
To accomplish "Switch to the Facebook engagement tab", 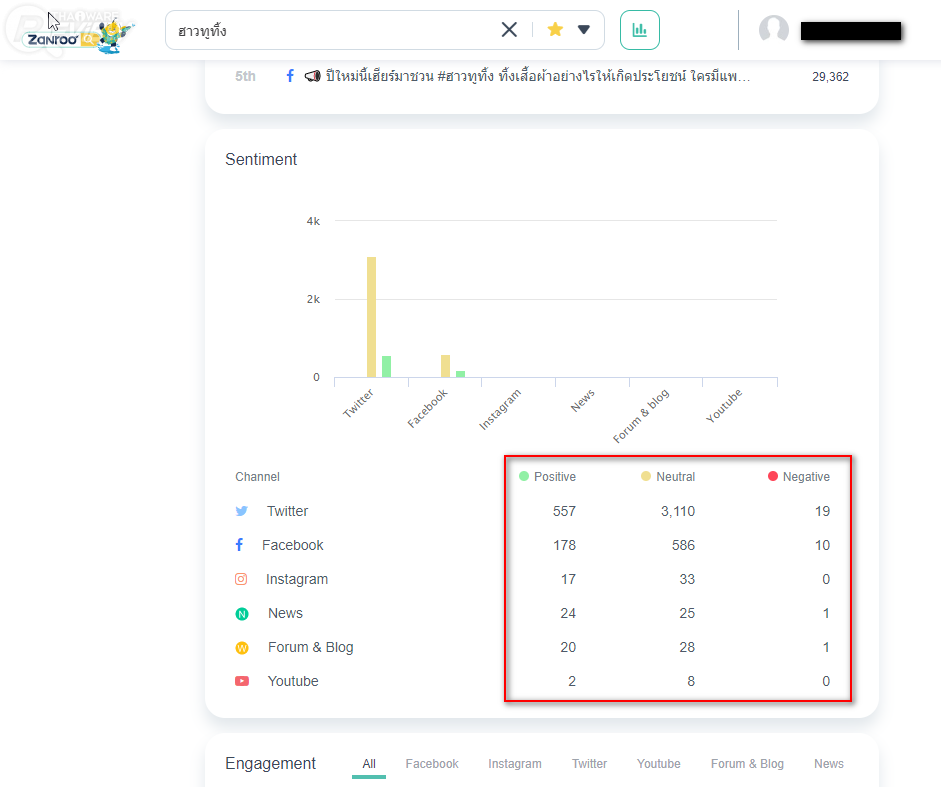I will pyautogui.click(x=432, y=764).
